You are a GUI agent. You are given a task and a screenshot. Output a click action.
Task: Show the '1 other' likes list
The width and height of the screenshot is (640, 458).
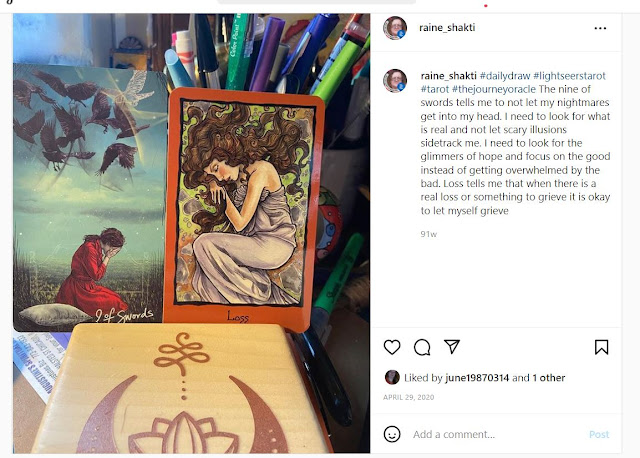pyautogui.click(x=549, y=378)
